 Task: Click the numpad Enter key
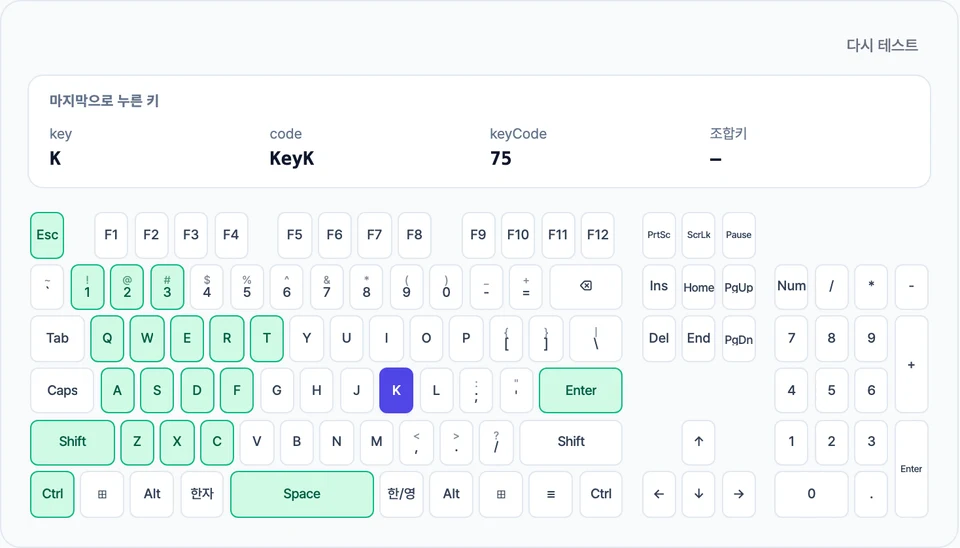912,468
